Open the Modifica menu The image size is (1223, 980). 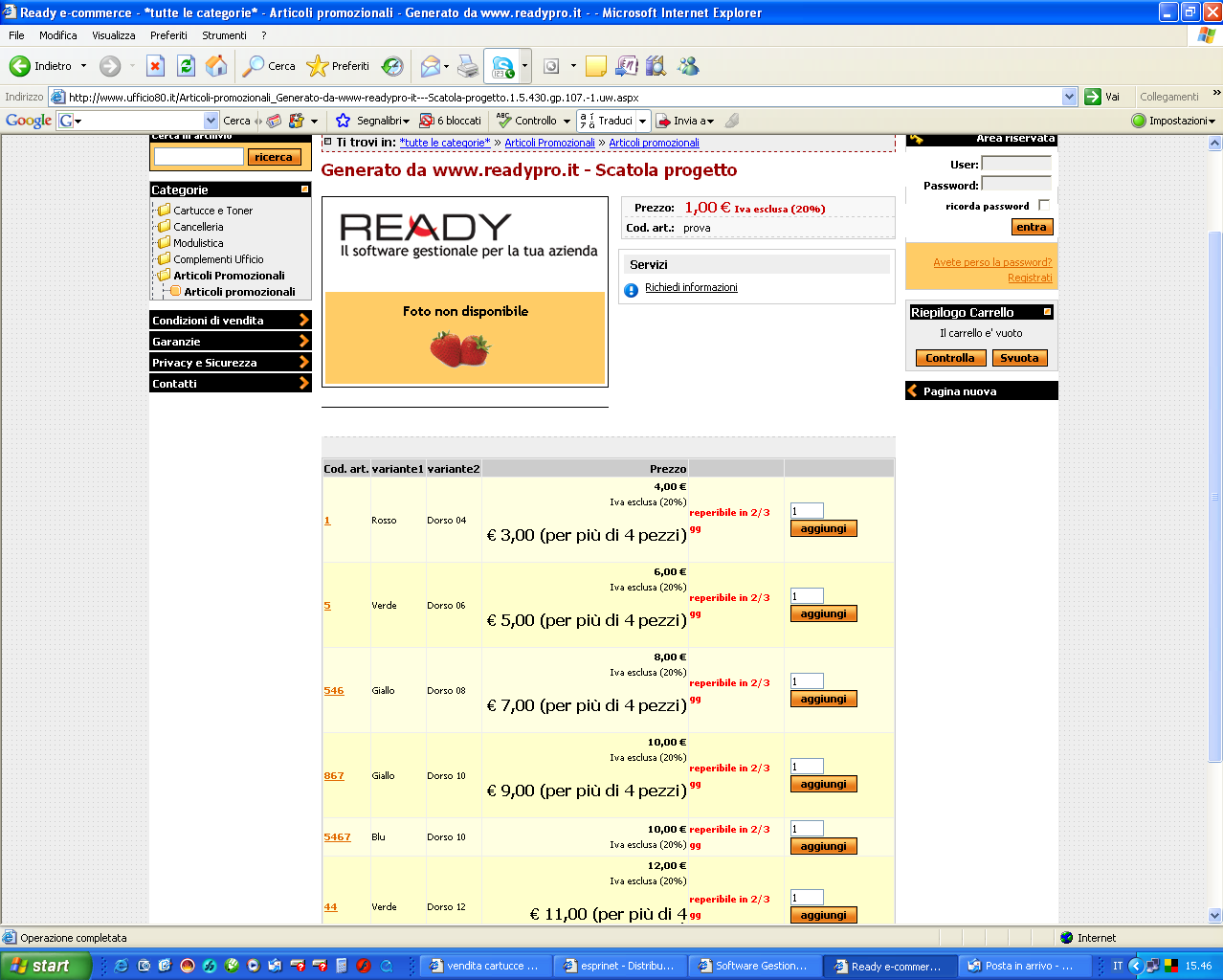58,35
